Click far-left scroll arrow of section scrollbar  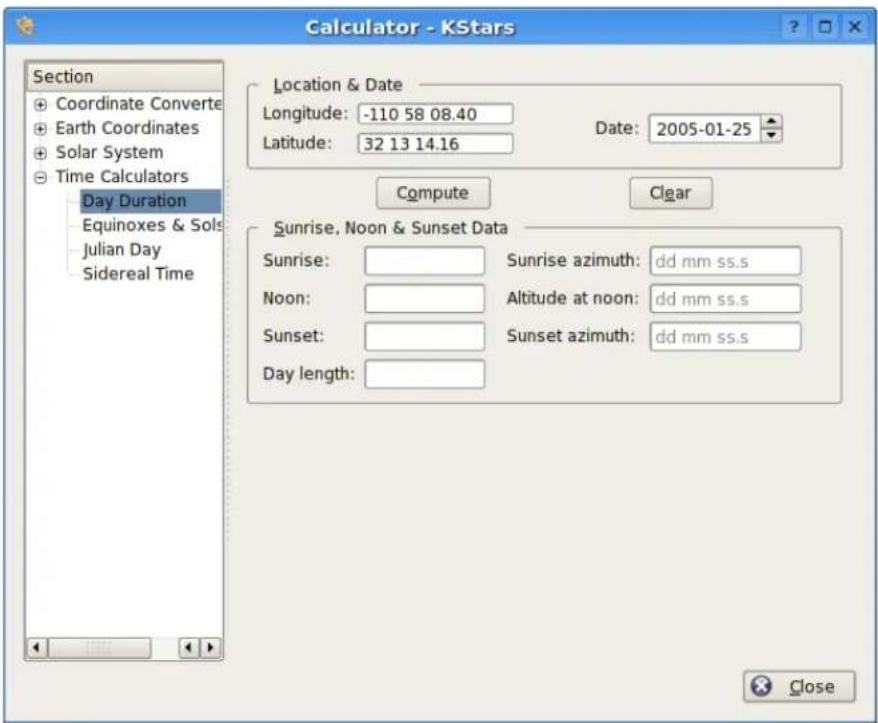[x=36, y=647]
